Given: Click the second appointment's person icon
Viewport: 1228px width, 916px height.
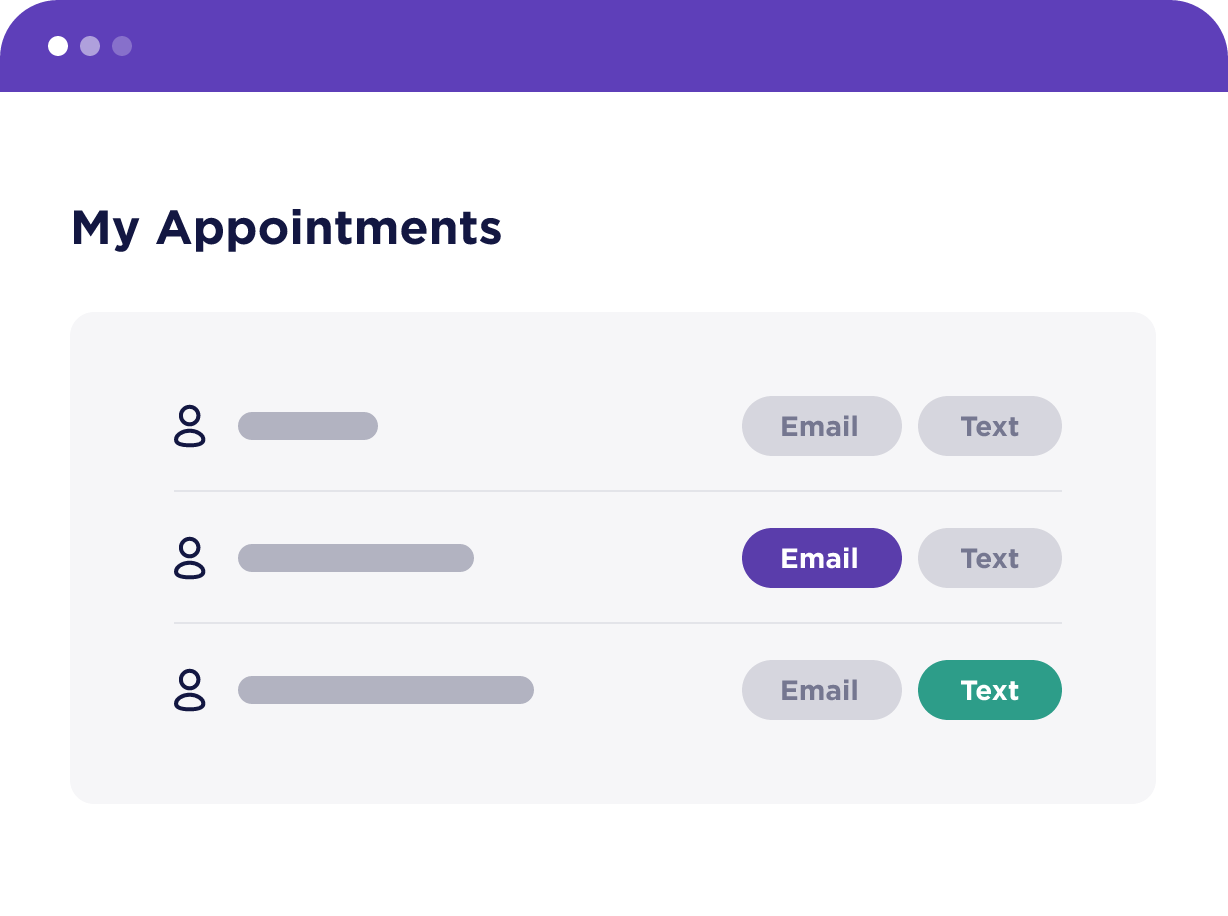Looking at the screenshot, I should tap(190, 558).
